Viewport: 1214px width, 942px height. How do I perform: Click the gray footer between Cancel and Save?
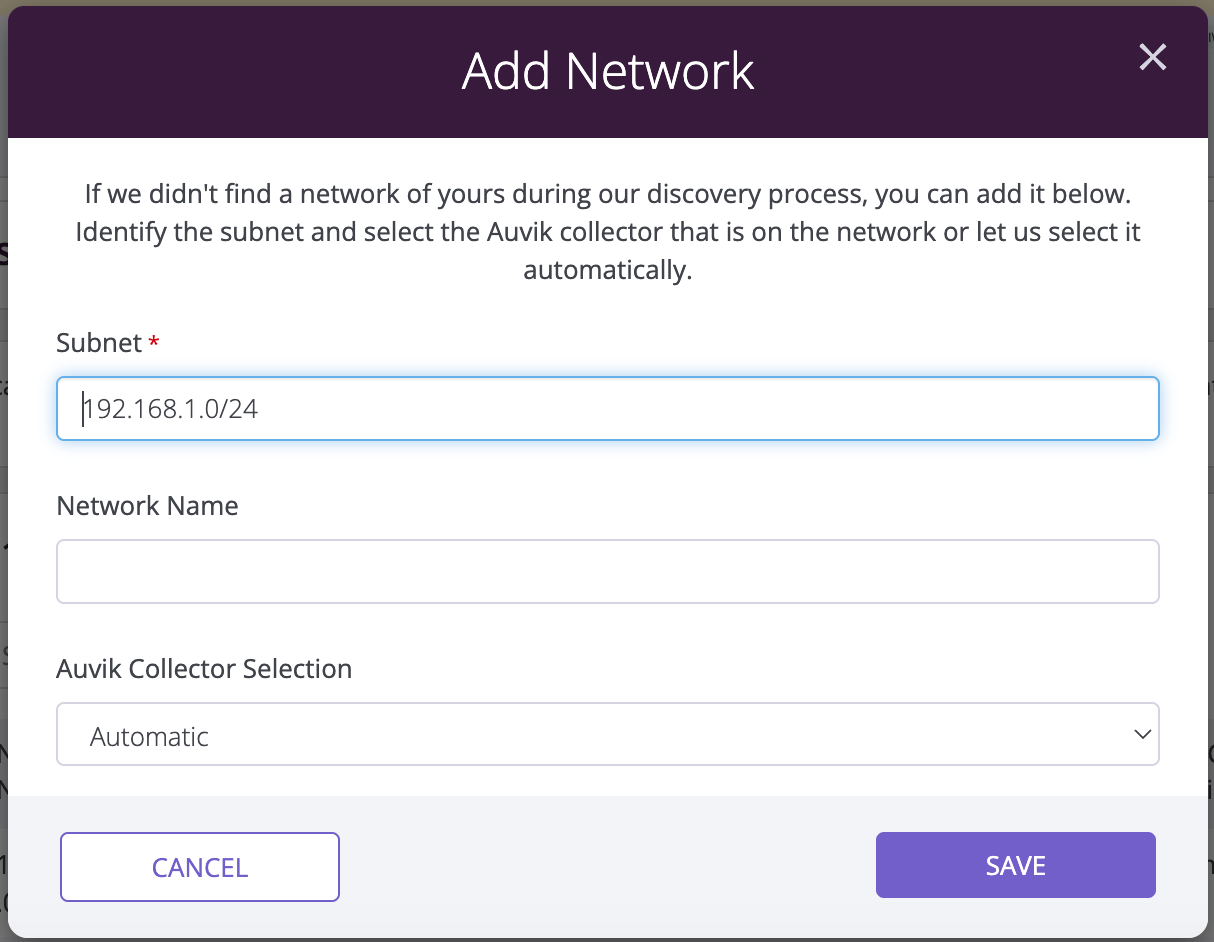click(x=607, y=866)
